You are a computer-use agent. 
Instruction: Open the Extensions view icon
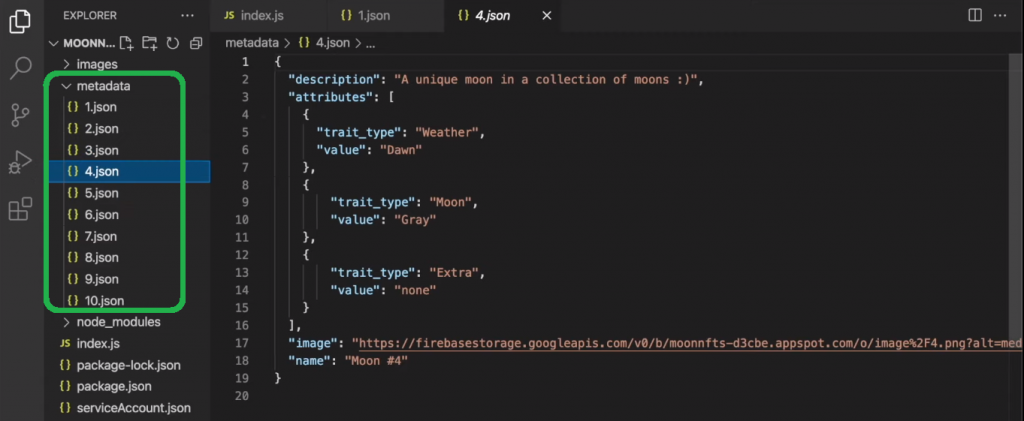coord(20,209)
